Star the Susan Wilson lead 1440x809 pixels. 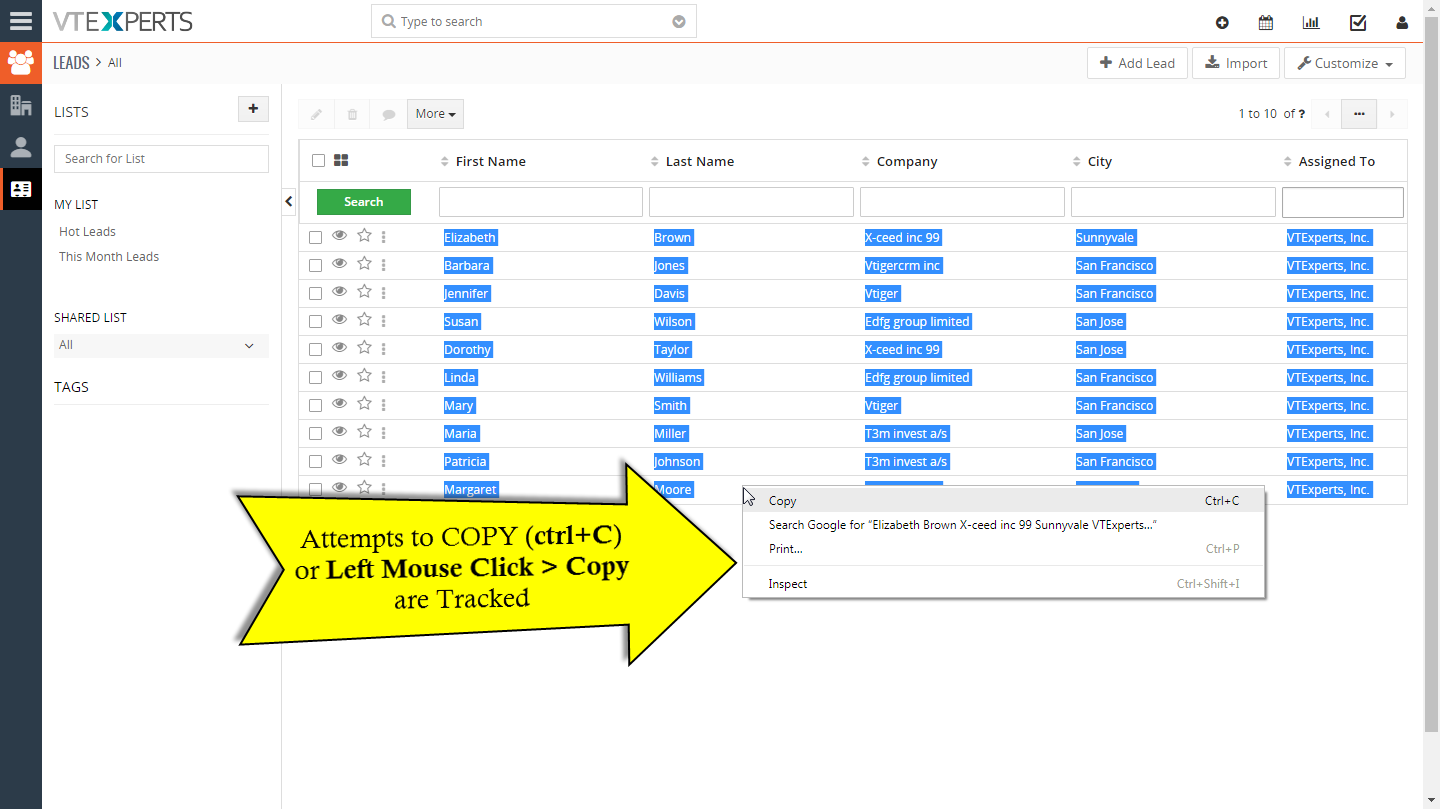pos(364,320)
